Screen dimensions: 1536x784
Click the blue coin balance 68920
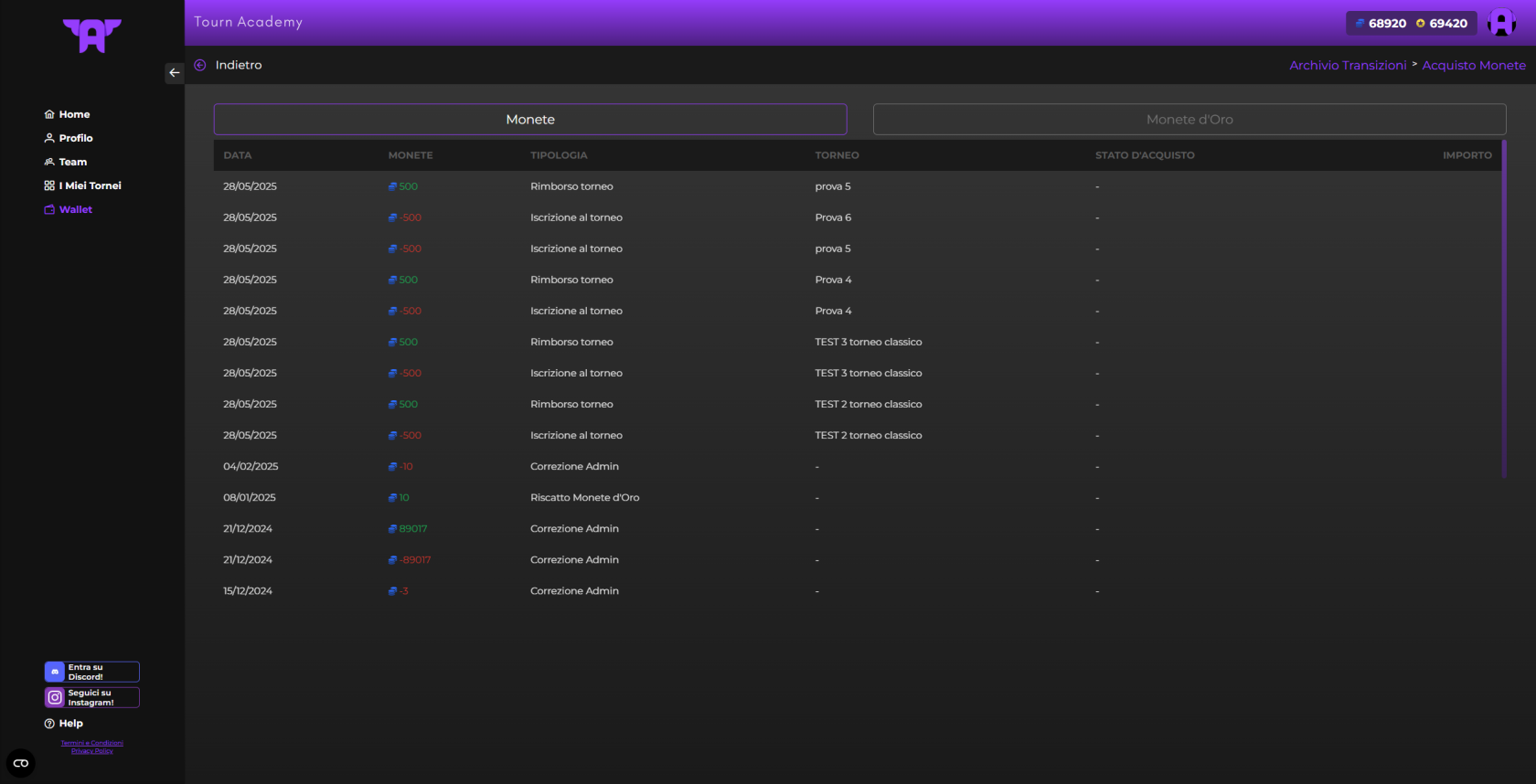pyautogui.click(x=1381, y=24)
